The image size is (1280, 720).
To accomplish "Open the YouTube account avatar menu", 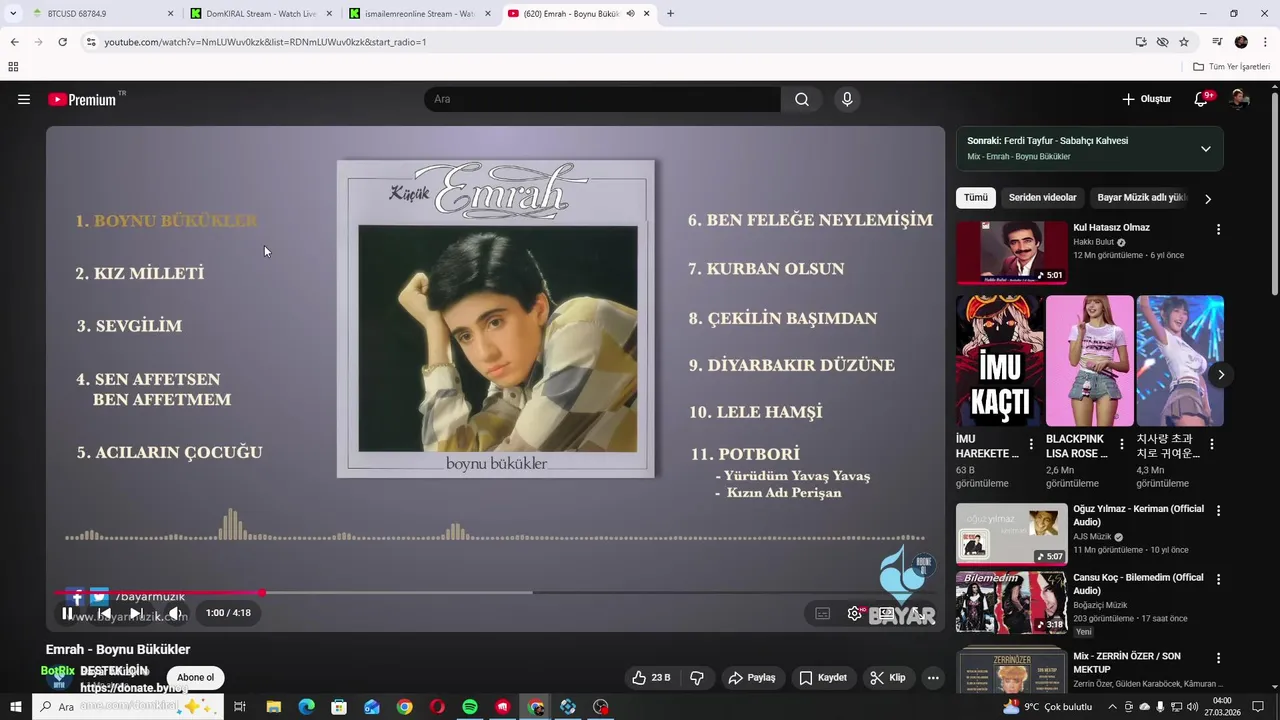I will click(1240, 99).
